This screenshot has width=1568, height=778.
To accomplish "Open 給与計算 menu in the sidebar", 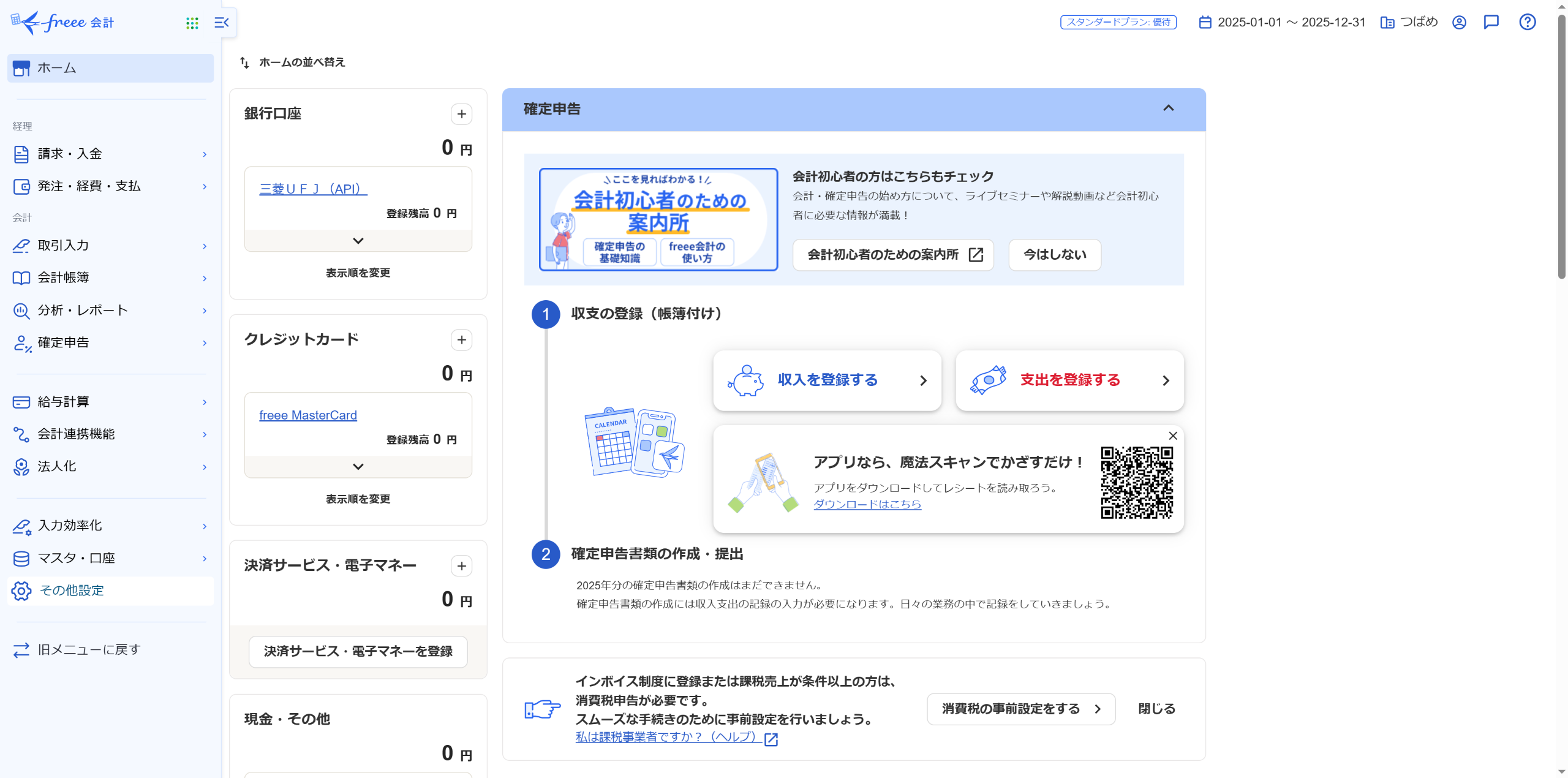I will click(110, 402).
